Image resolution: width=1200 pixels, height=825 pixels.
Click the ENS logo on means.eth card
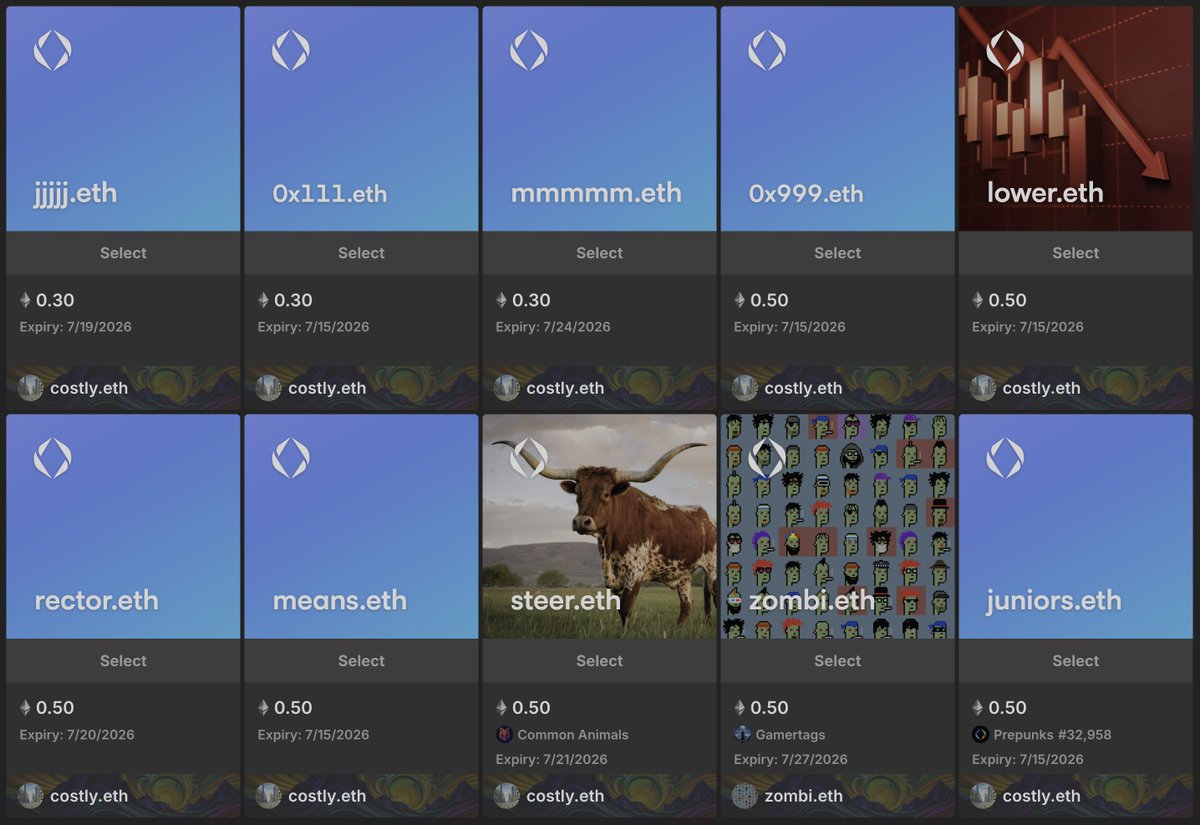click(290, 458)
